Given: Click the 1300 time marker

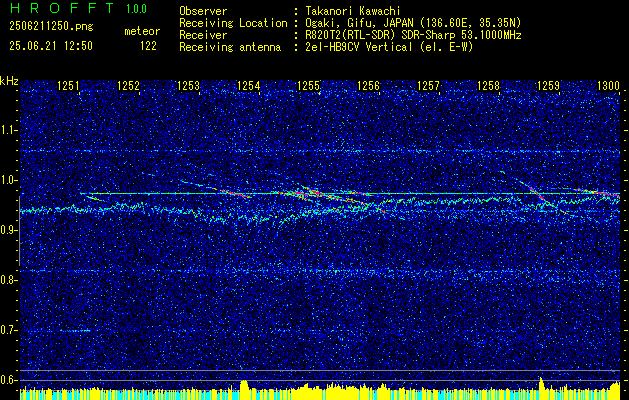Looking at the screenshot, I should click(609, 85).
